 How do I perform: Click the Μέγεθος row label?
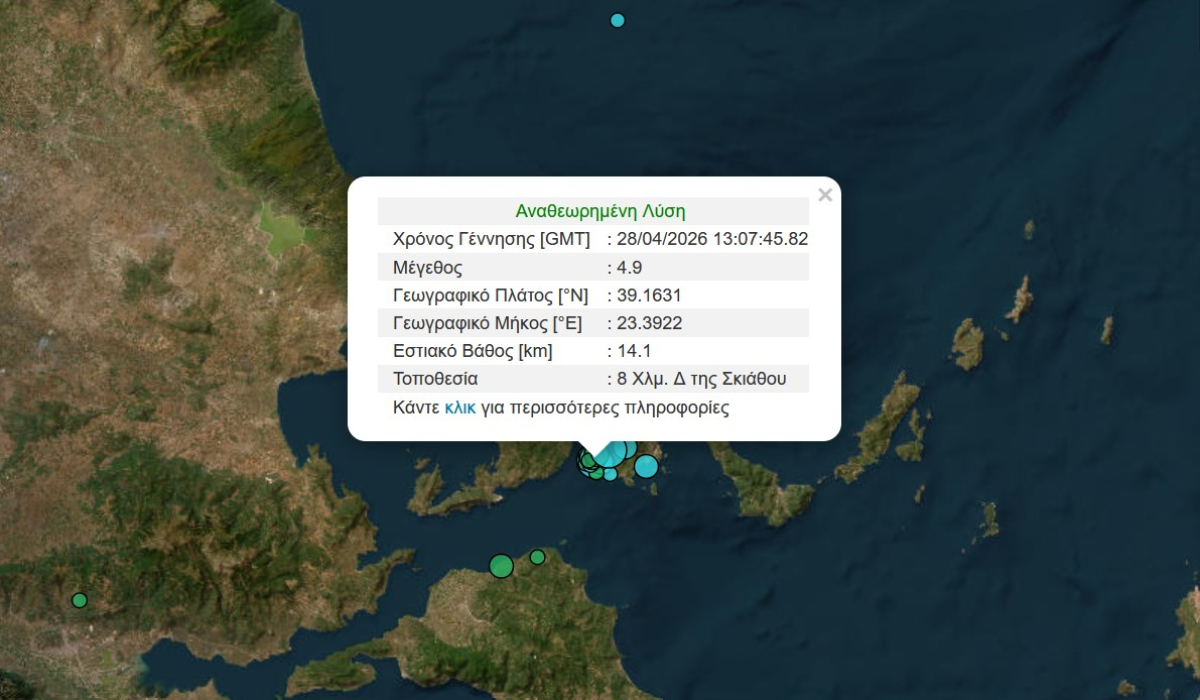(428, 267)
